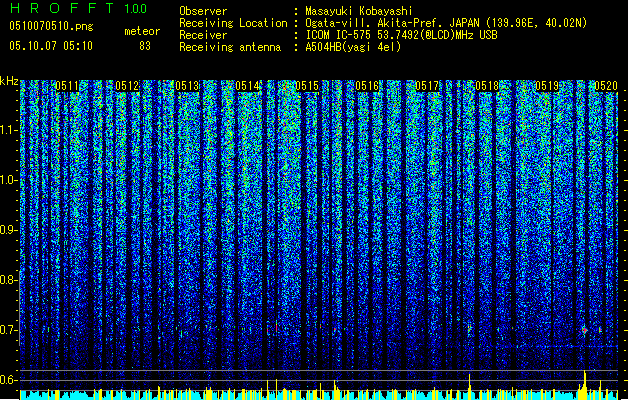Click the 0.7 kHz axis label
This screenshot has height=400, width=629.
pos(9,330)
